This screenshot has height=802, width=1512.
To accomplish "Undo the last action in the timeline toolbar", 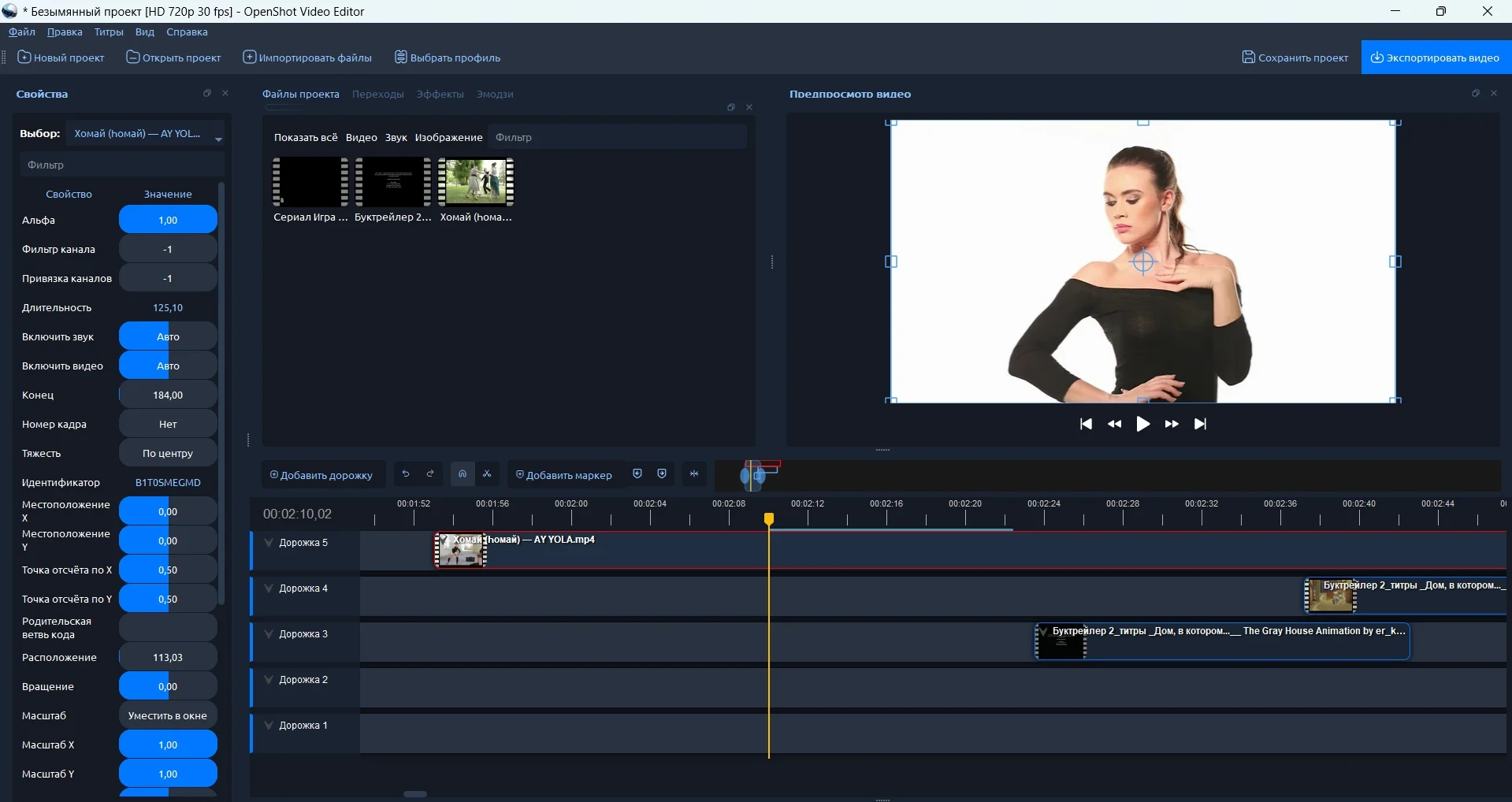I will pyautogui.click(x=406, y=474).
